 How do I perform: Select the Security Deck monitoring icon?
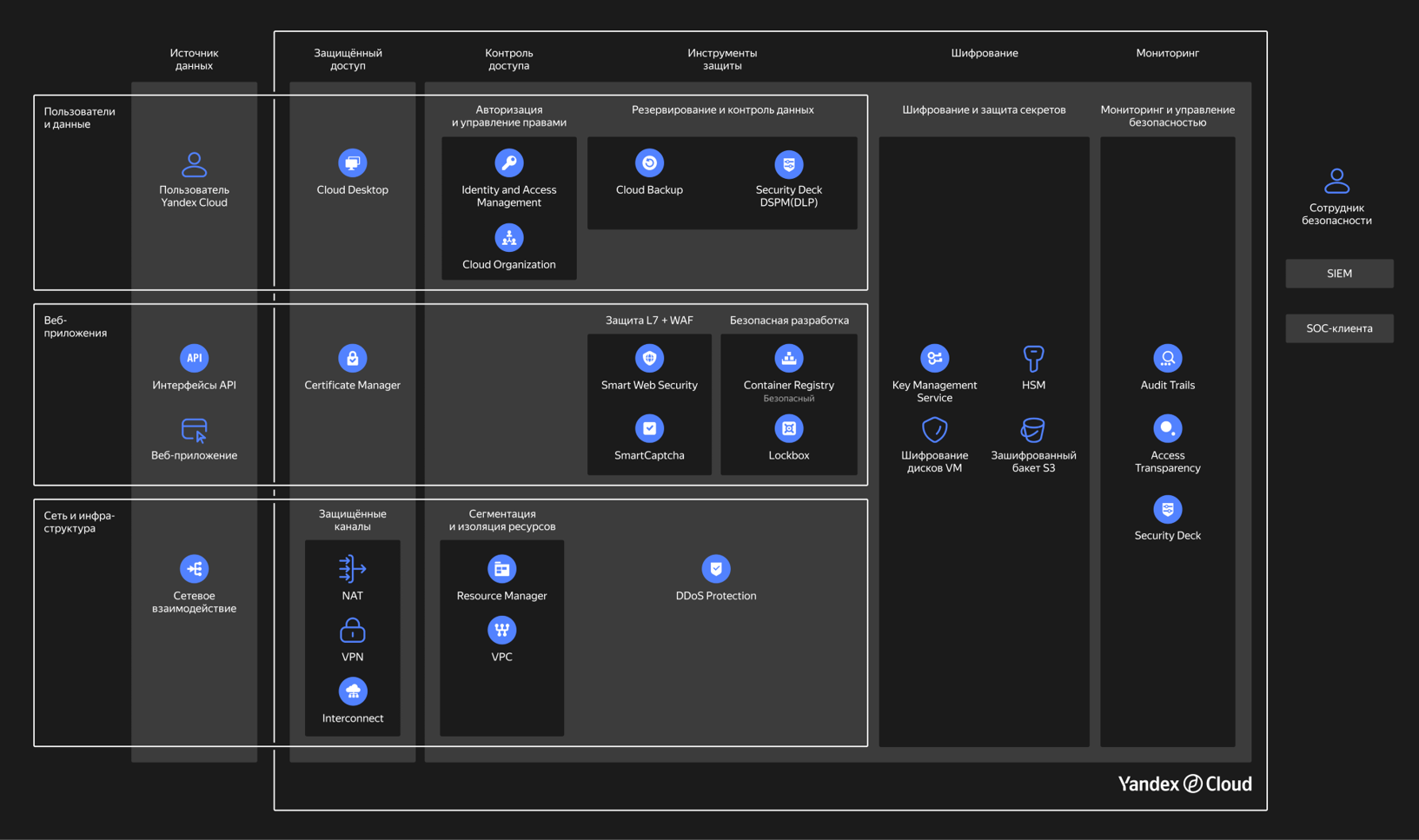click(1167, 509)
